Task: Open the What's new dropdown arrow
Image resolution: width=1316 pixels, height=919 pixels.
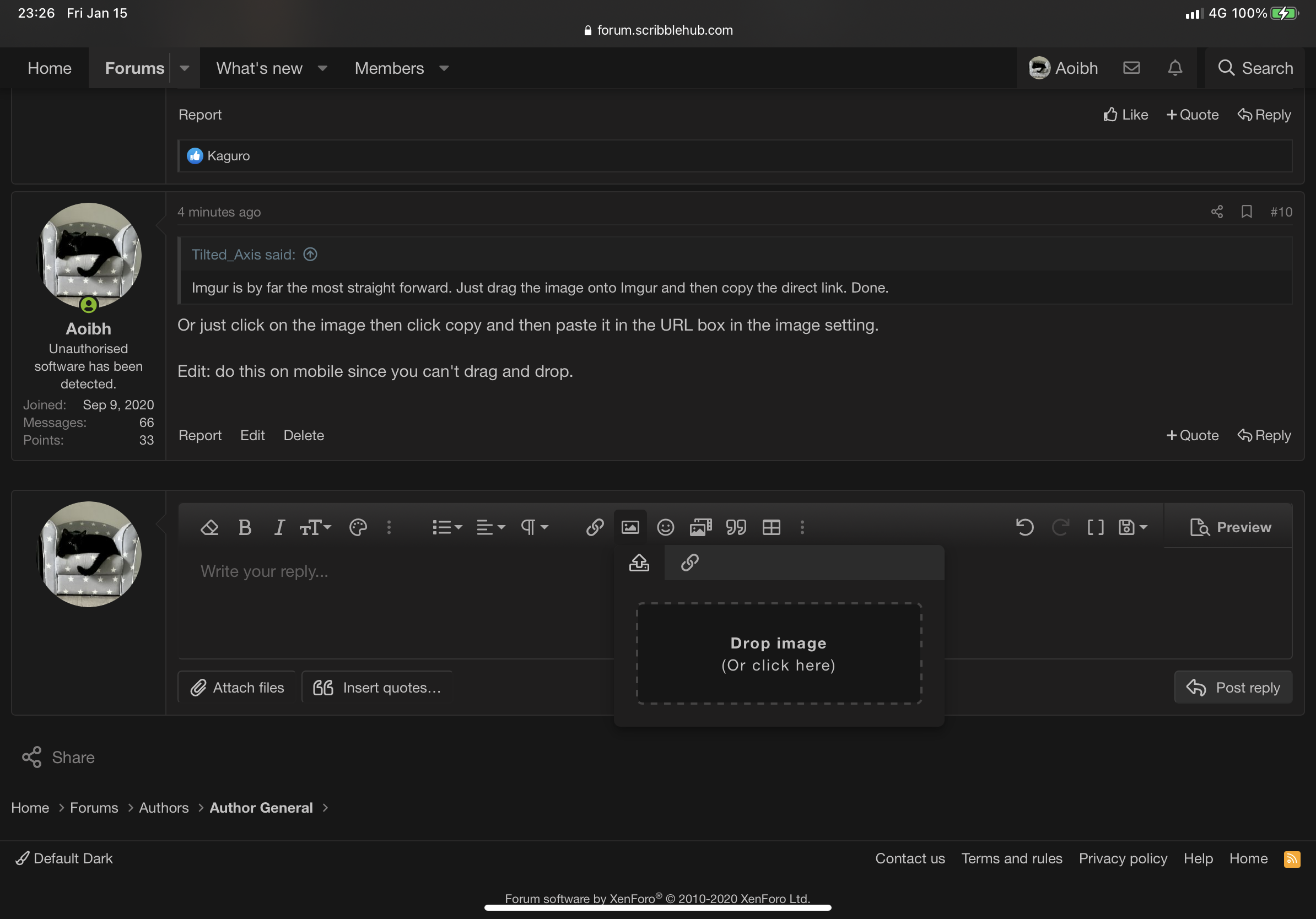Action: click(x=323, y=68)
